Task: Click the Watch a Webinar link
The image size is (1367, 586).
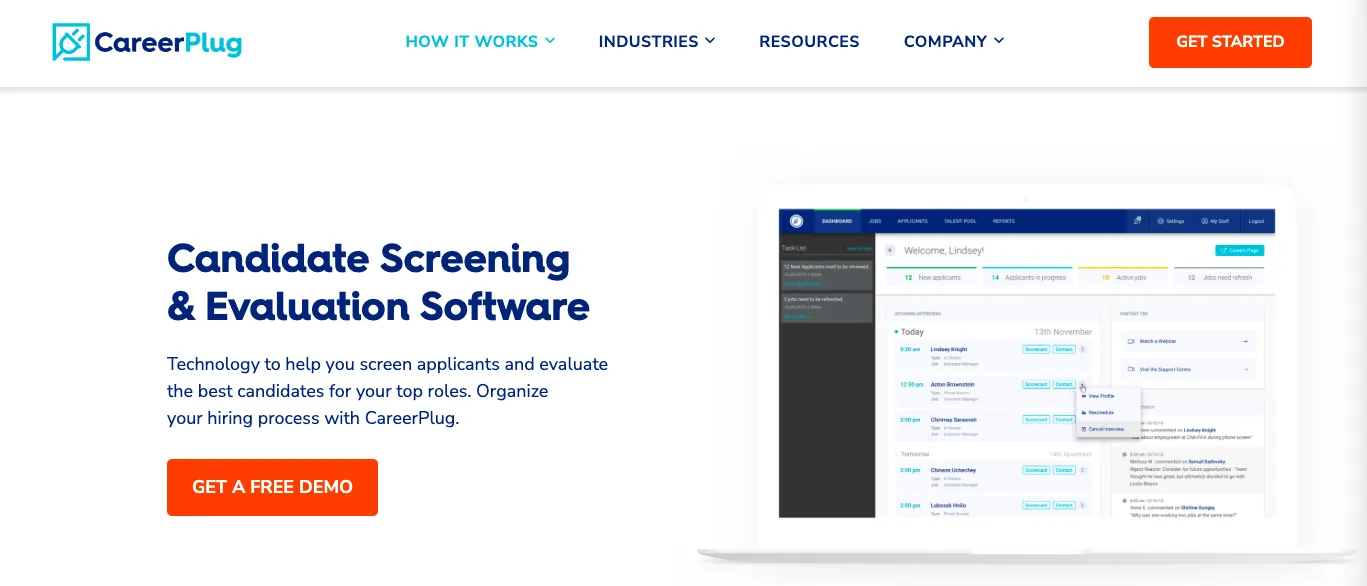Action: [x=1187, y=341]
